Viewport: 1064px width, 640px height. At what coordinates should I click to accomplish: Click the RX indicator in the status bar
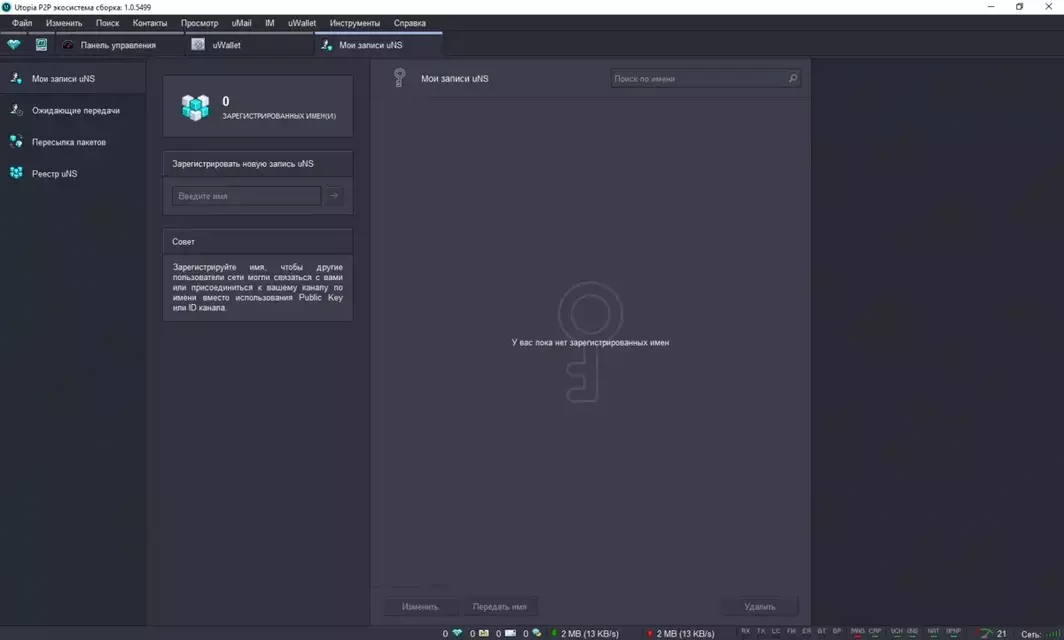(x=745, y=632)
